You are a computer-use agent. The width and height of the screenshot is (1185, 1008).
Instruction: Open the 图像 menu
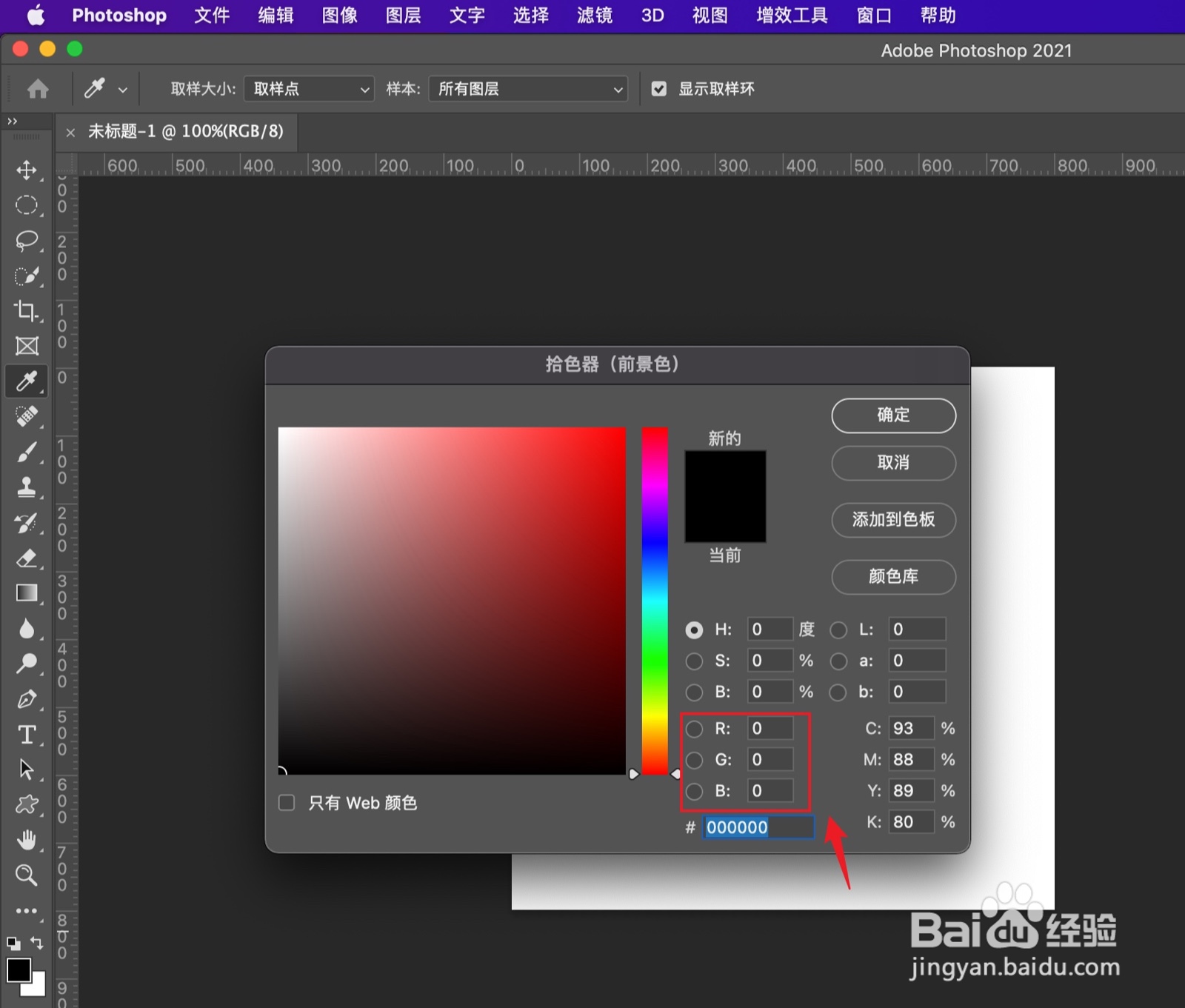340,16
